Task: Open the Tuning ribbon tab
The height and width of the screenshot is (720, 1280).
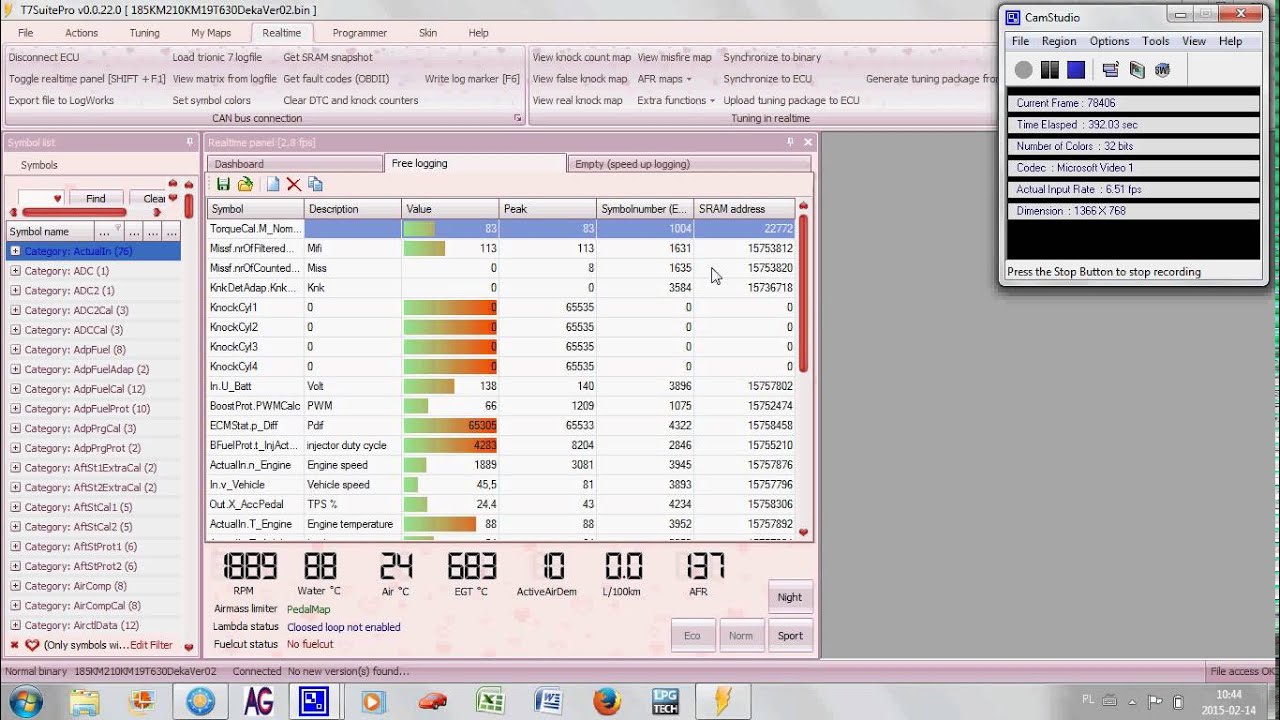Action: pyautogui.click(x=144, y=33)
